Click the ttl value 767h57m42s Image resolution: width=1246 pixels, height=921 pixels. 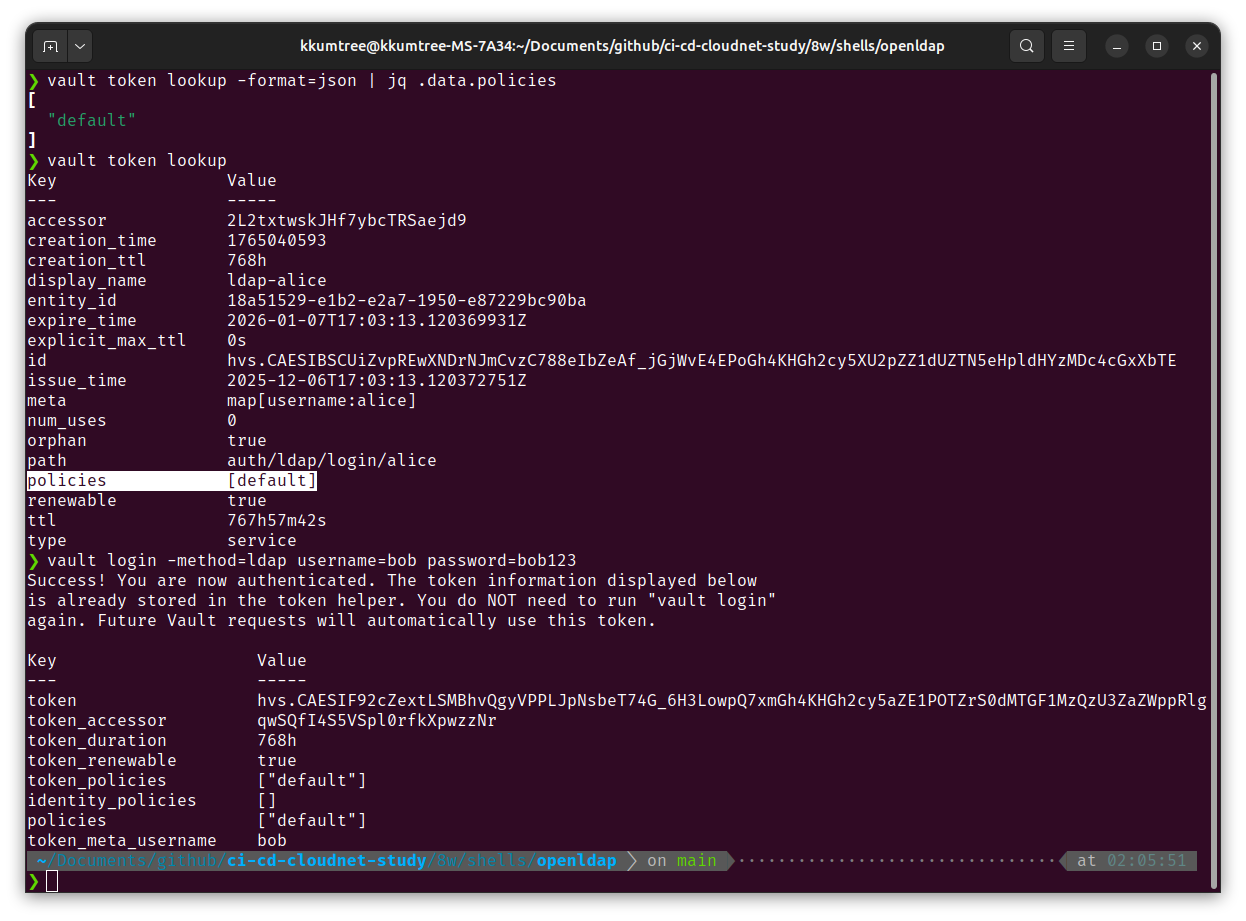tap(277, 520)
